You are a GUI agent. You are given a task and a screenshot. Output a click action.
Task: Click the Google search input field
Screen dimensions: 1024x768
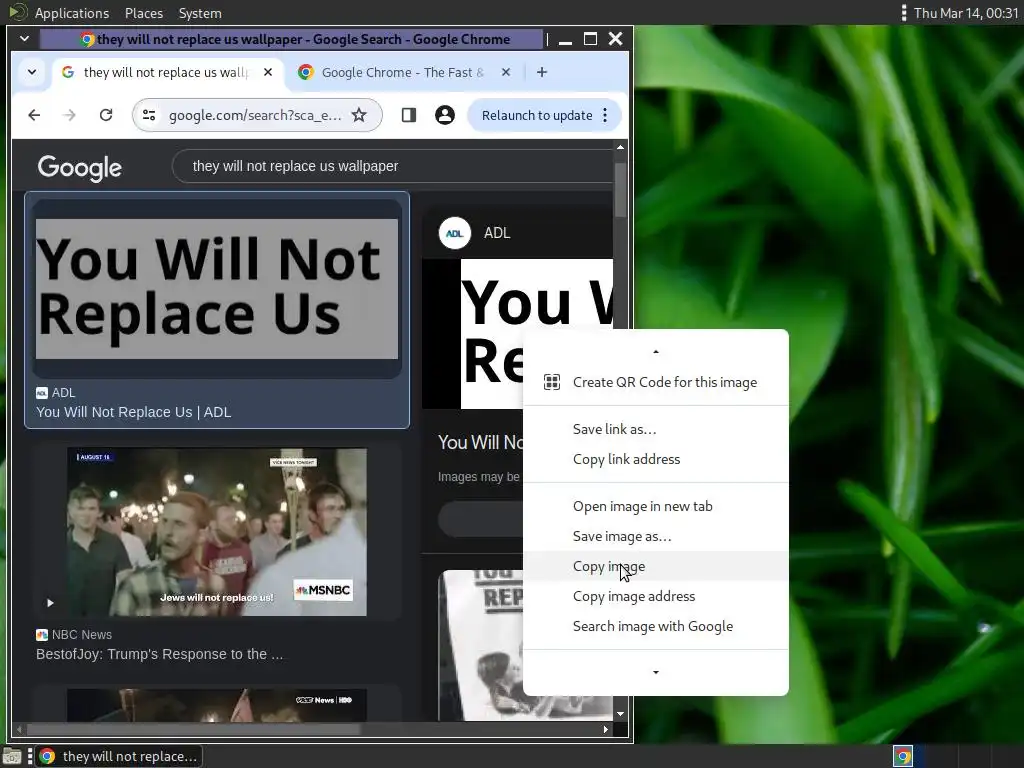392,167
